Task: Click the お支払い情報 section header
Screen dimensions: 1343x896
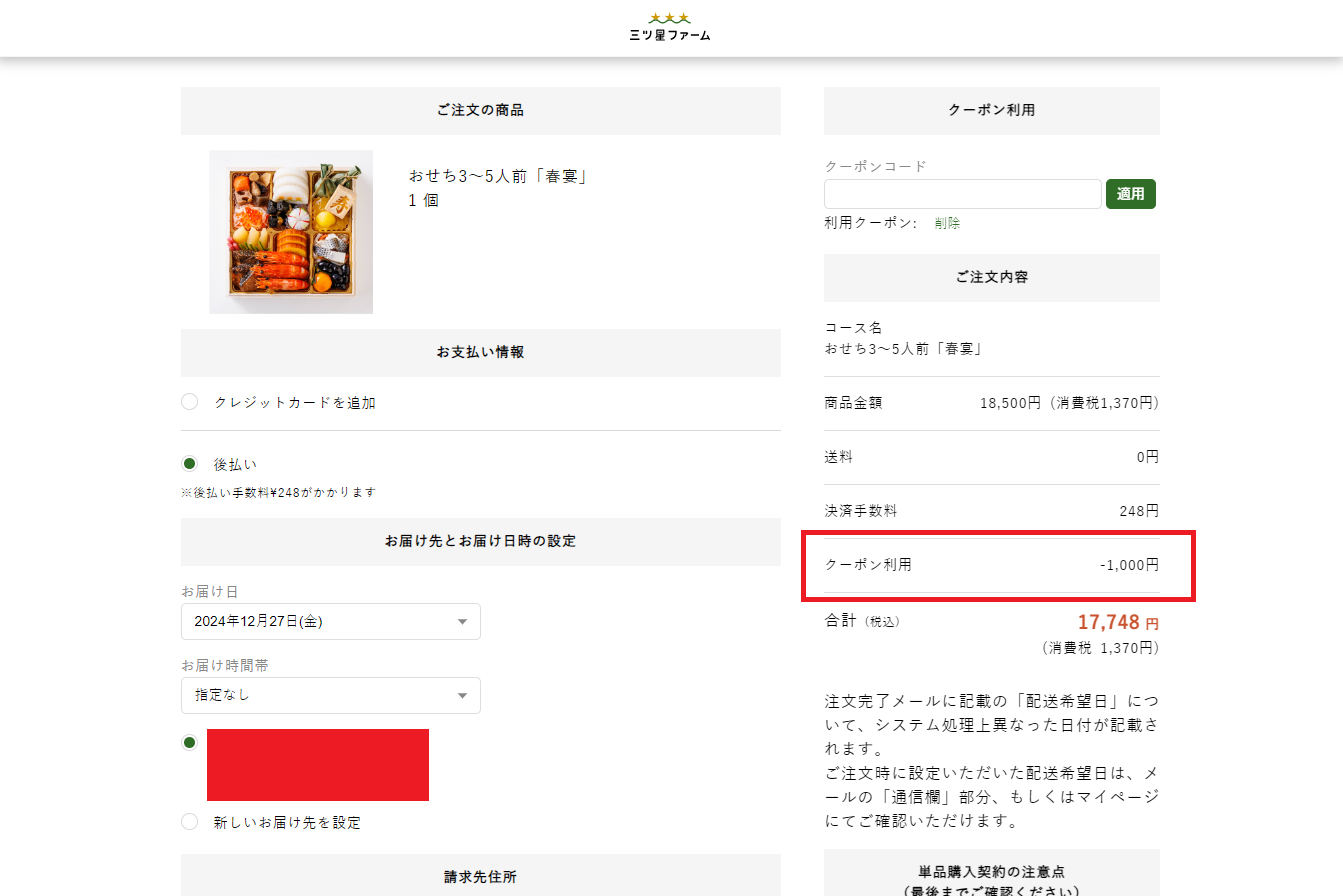Action: 481,352
